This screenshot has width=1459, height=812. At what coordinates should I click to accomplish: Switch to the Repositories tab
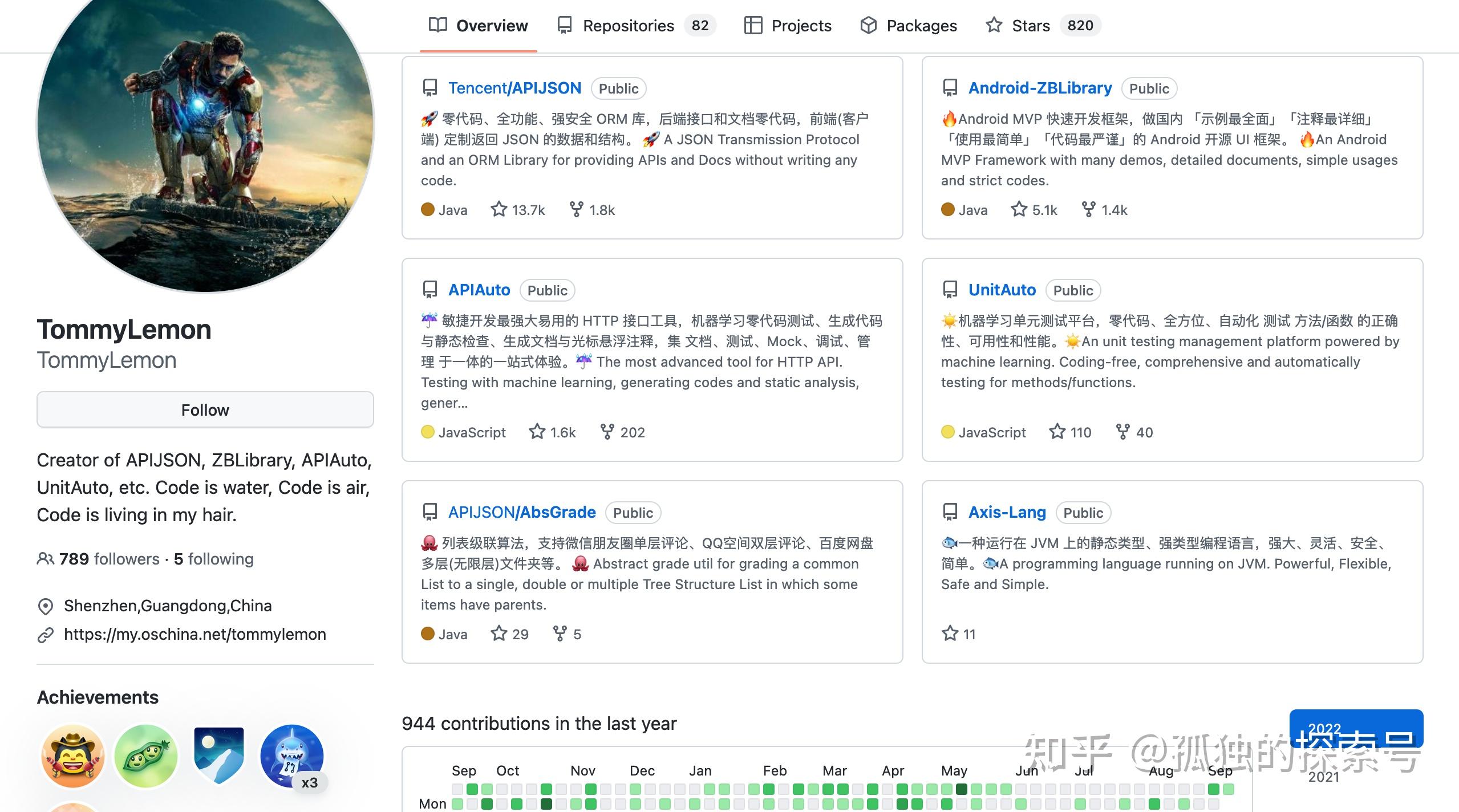(628, 26)
